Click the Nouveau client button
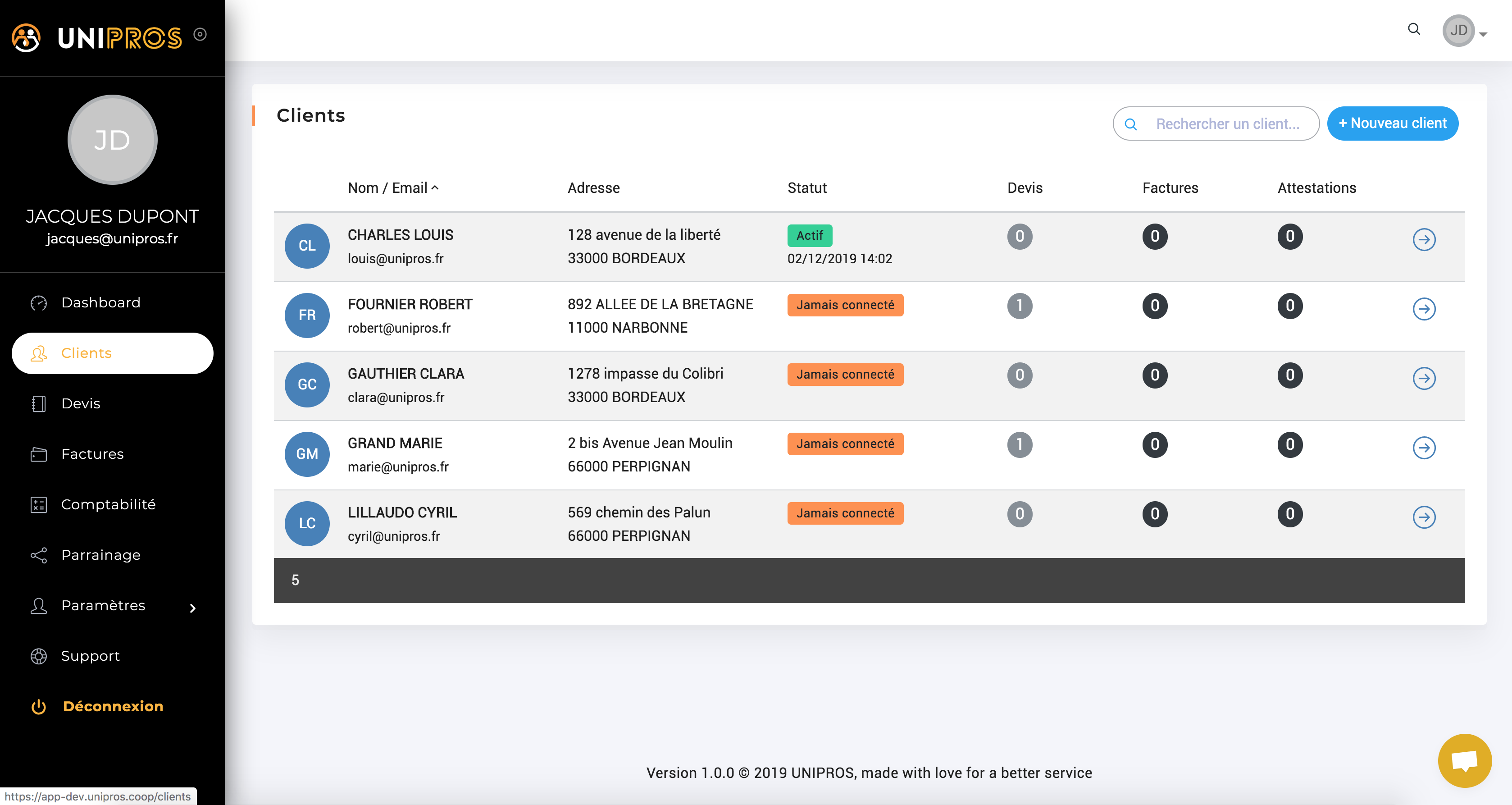Image resolution: width=1512 pixels, height=805 pixels. point(1392,123)
